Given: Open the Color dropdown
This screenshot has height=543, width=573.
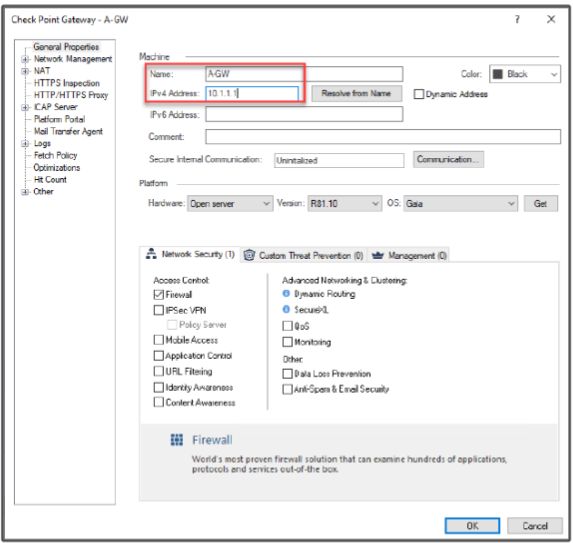Looking at the screenshot, I should [x=525, y=74].
